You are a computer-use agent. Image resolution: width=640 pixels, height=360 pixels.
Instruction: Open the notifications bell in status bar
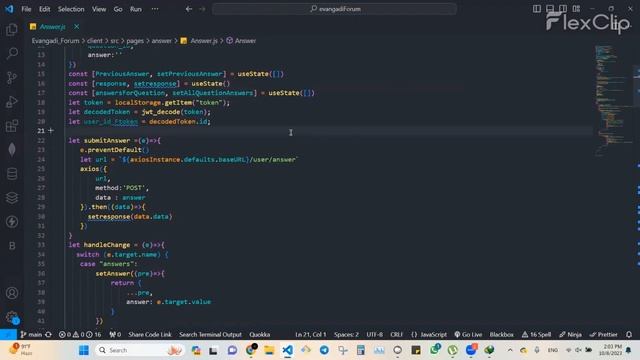629,334
